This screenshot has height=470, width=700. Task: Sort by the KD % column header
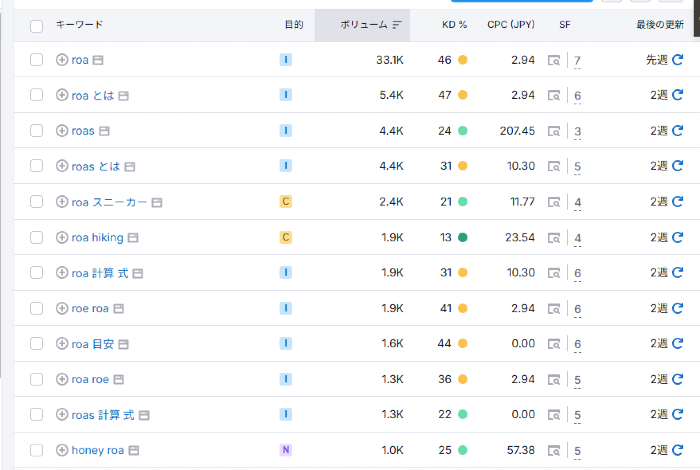pyautogui.click(x=454, y=25)
